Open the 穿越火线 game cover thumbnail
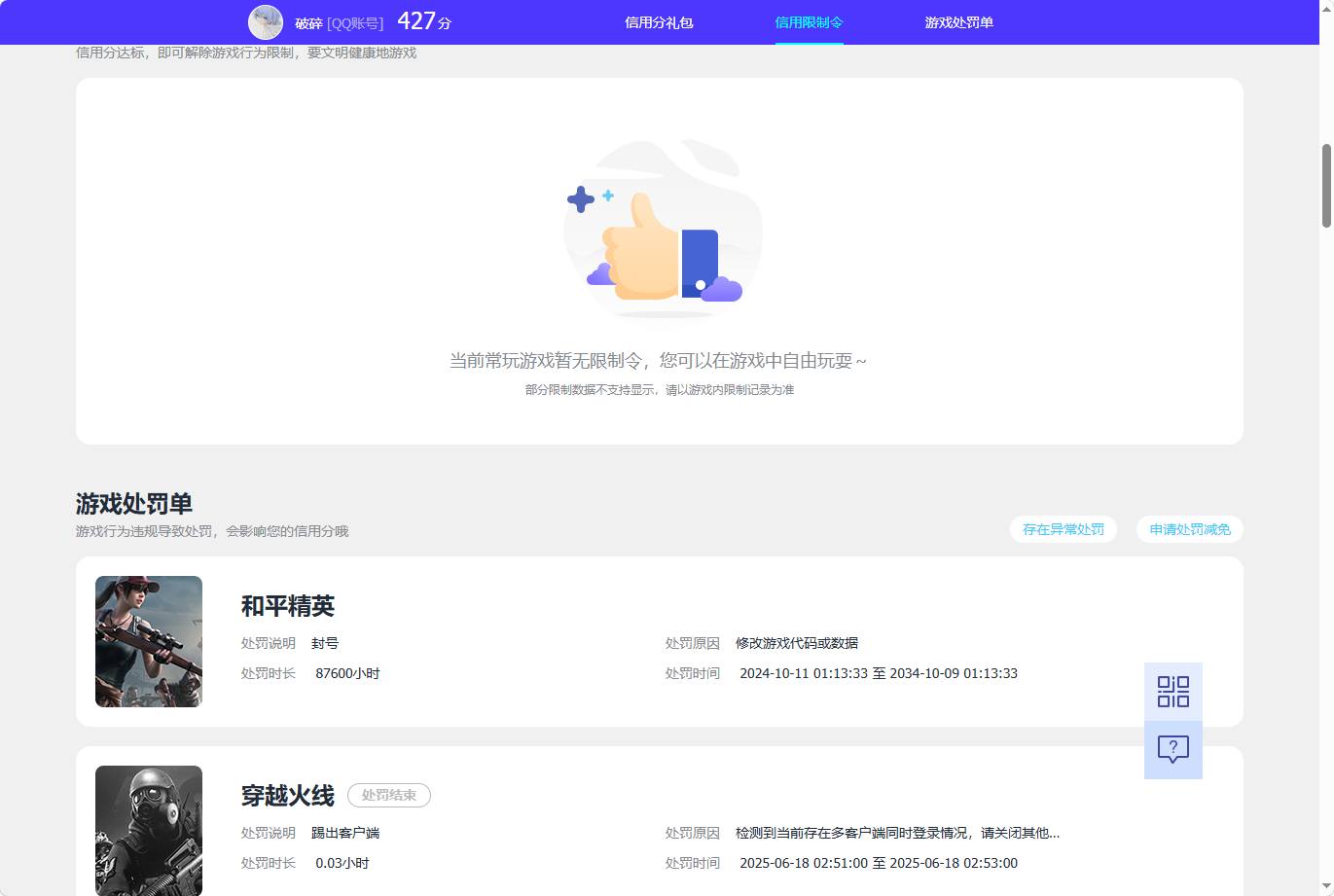 [149, 831]
